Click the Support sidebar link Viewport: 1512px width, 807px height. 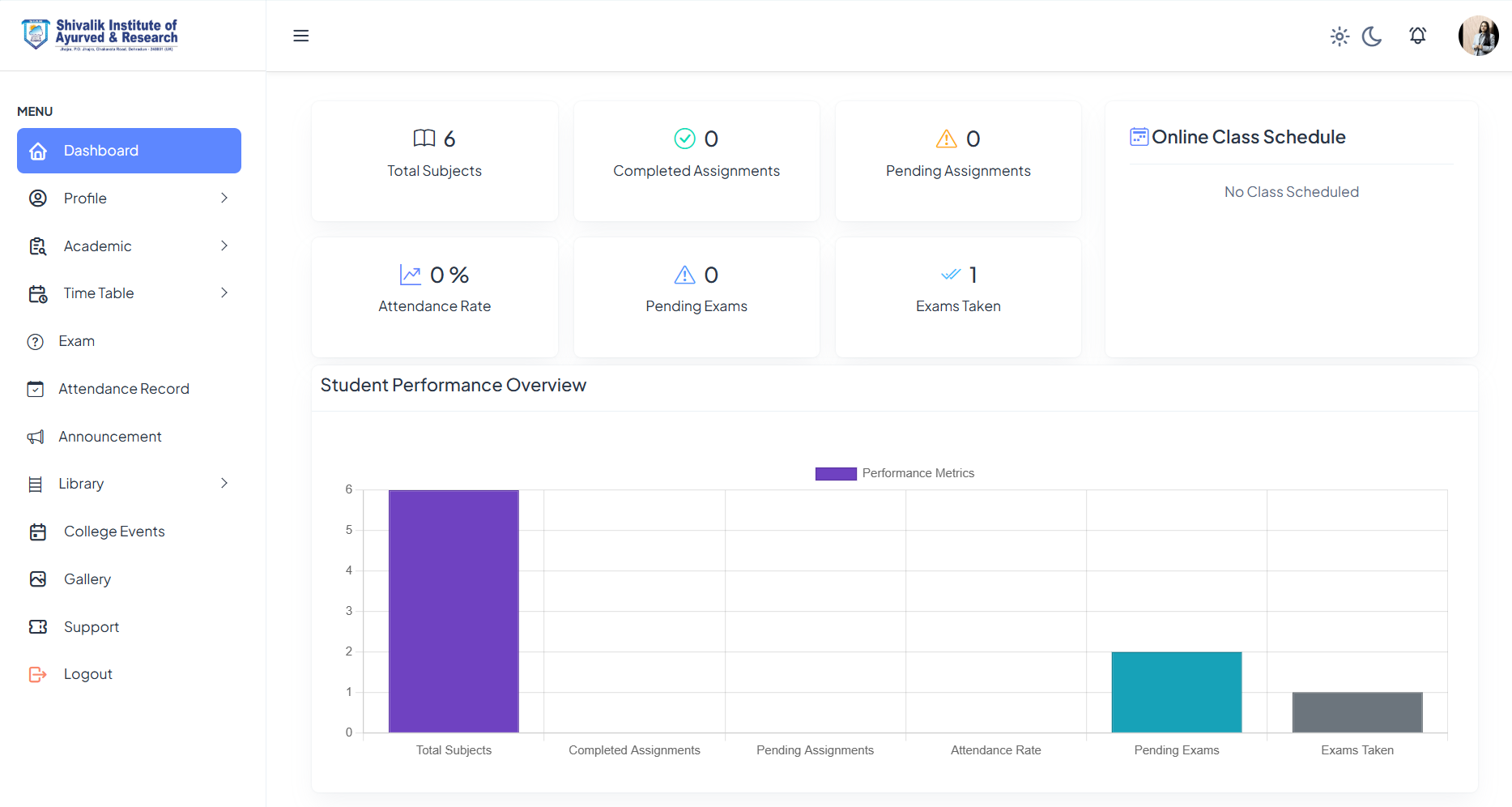click(91, 626)
